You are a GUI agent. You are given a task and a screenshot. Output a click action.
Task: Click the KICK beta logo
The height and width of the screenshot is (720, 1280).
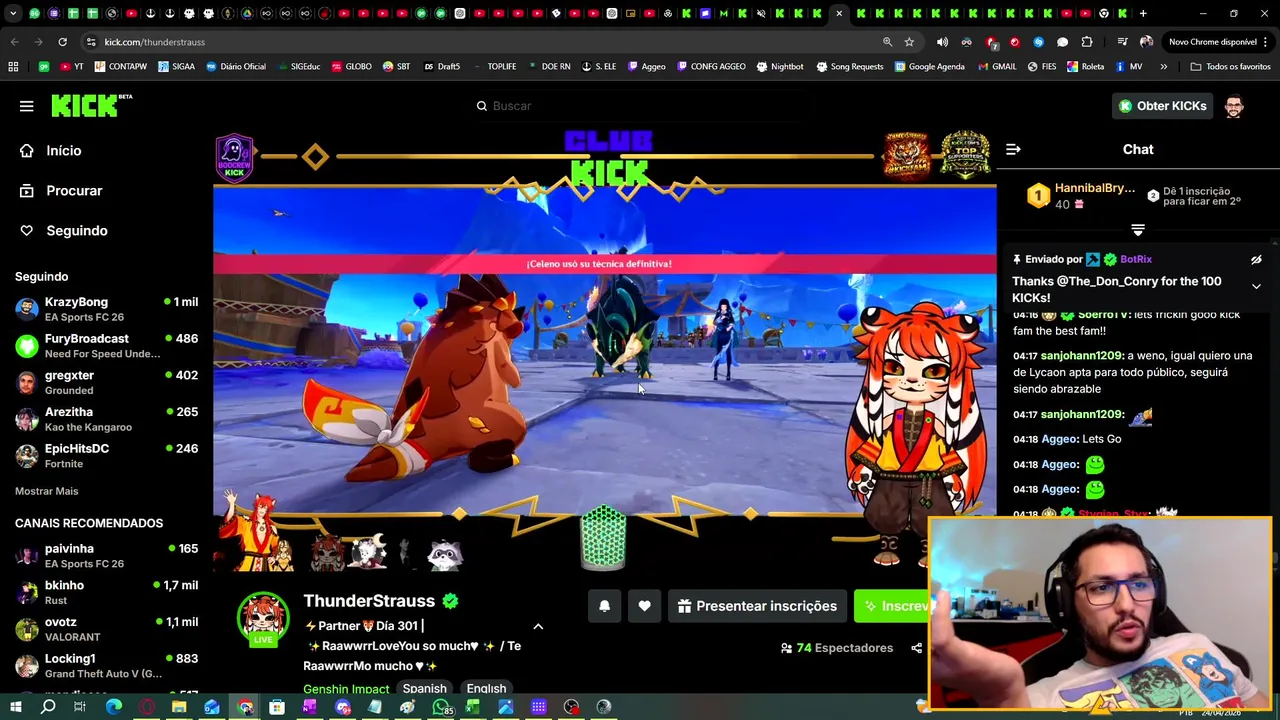[x=91, y=106]
